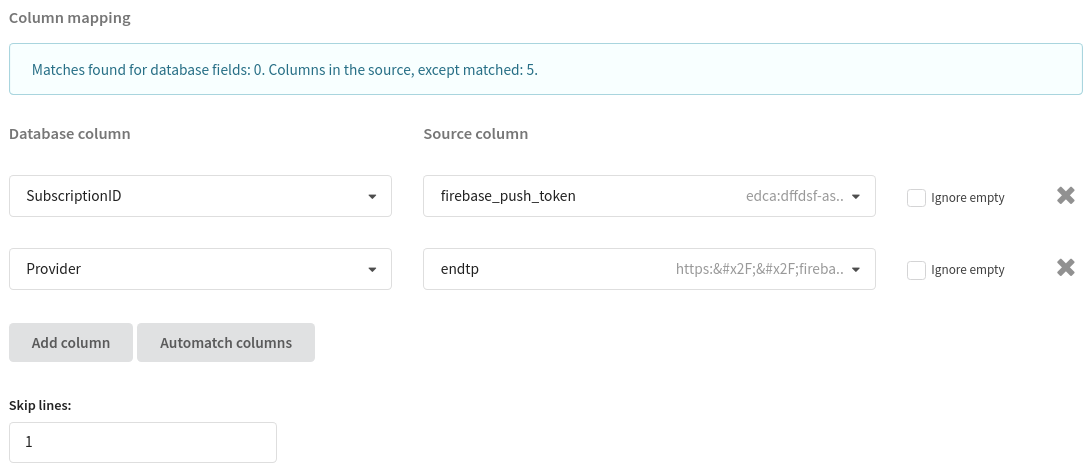Focus the Skip lines input field
The height and width of the screenshot is (468, 1090).
[143, 442]
